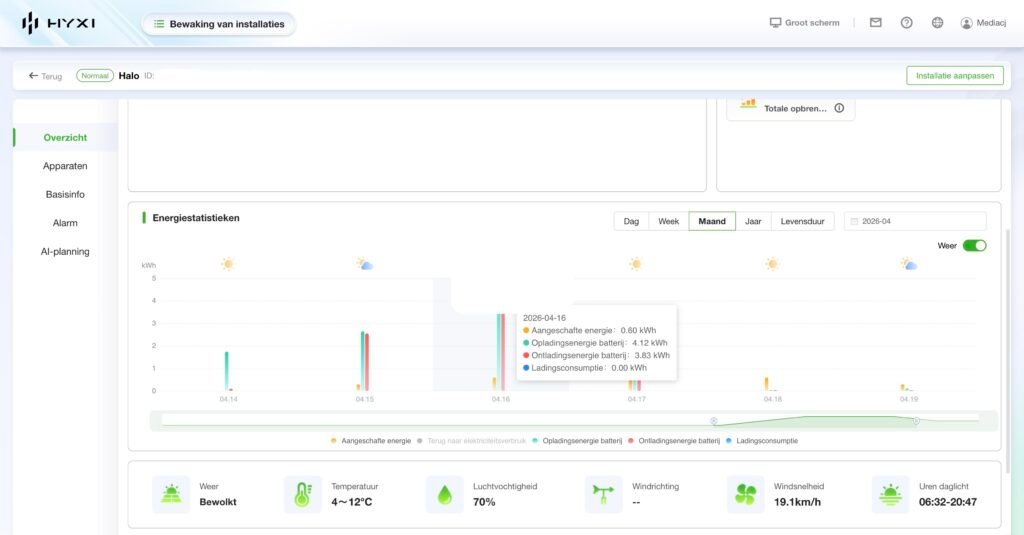1024x535 pixels.
Task: Open the mail envelope icon
Action: tap(875, 23)
